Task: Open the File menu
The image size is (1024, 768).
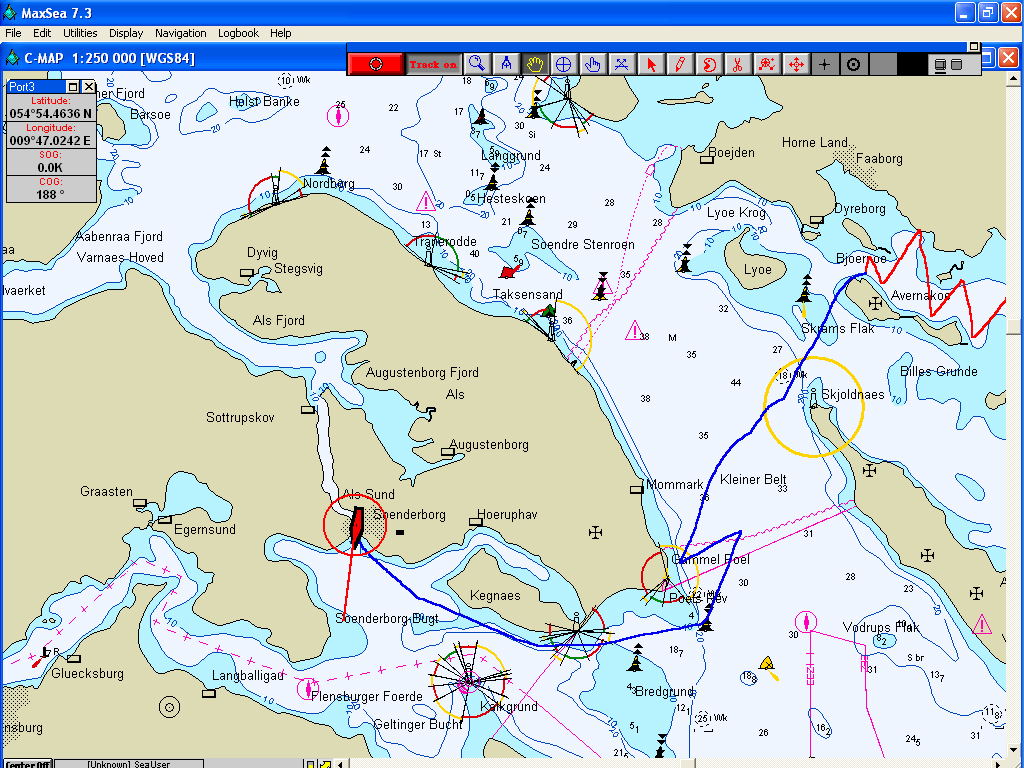Action: (x=13, y=33)
